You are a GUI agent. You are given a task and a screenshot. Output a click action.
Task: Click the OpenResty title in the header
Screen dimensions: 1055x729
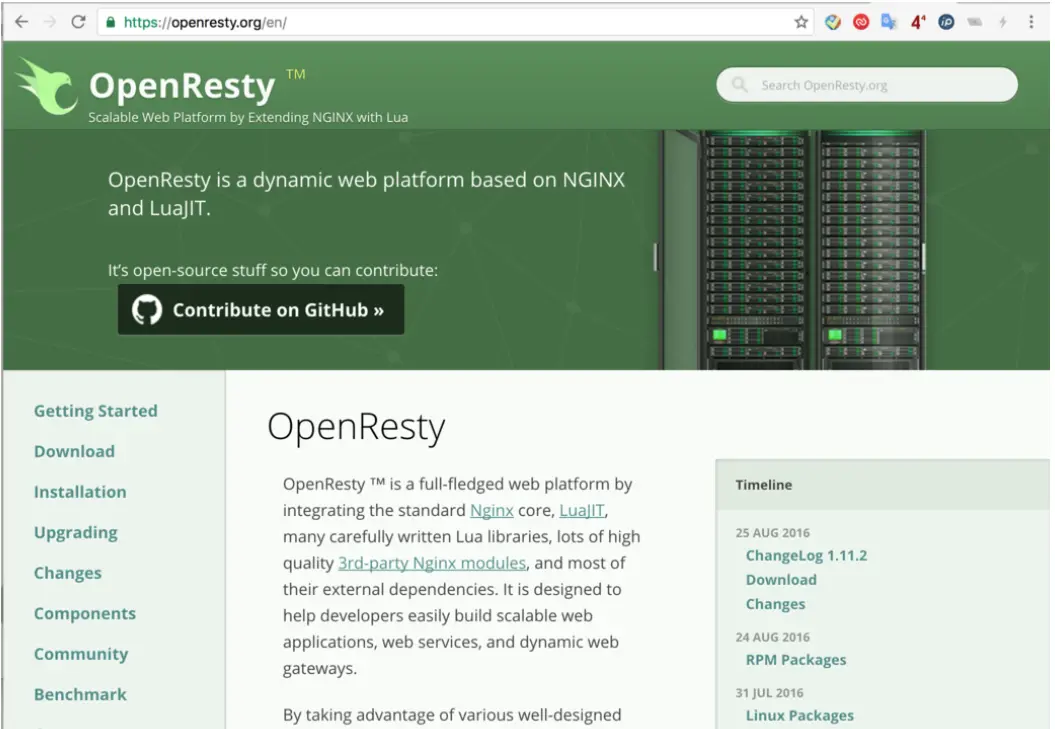182,86
